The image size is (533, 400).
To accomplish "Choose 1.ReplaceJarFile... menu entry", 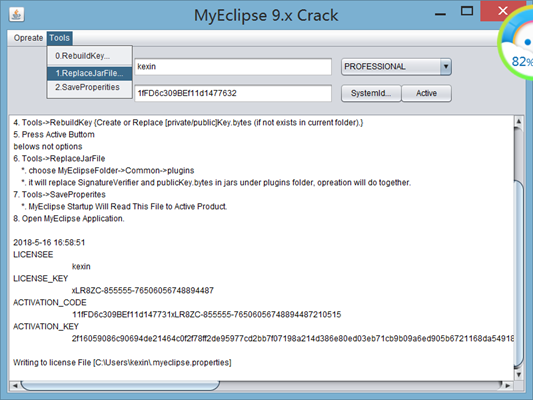I will point(89,73).
